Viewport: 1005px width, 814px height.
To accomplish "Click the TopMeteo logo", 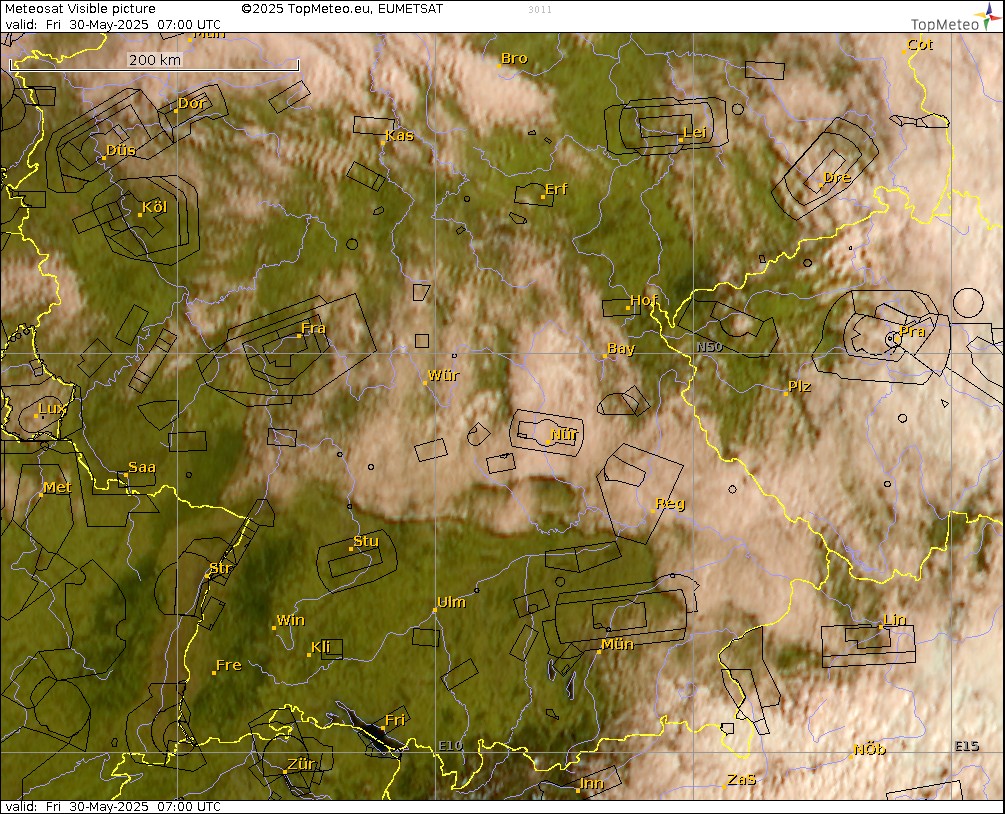I will [954, 19].
